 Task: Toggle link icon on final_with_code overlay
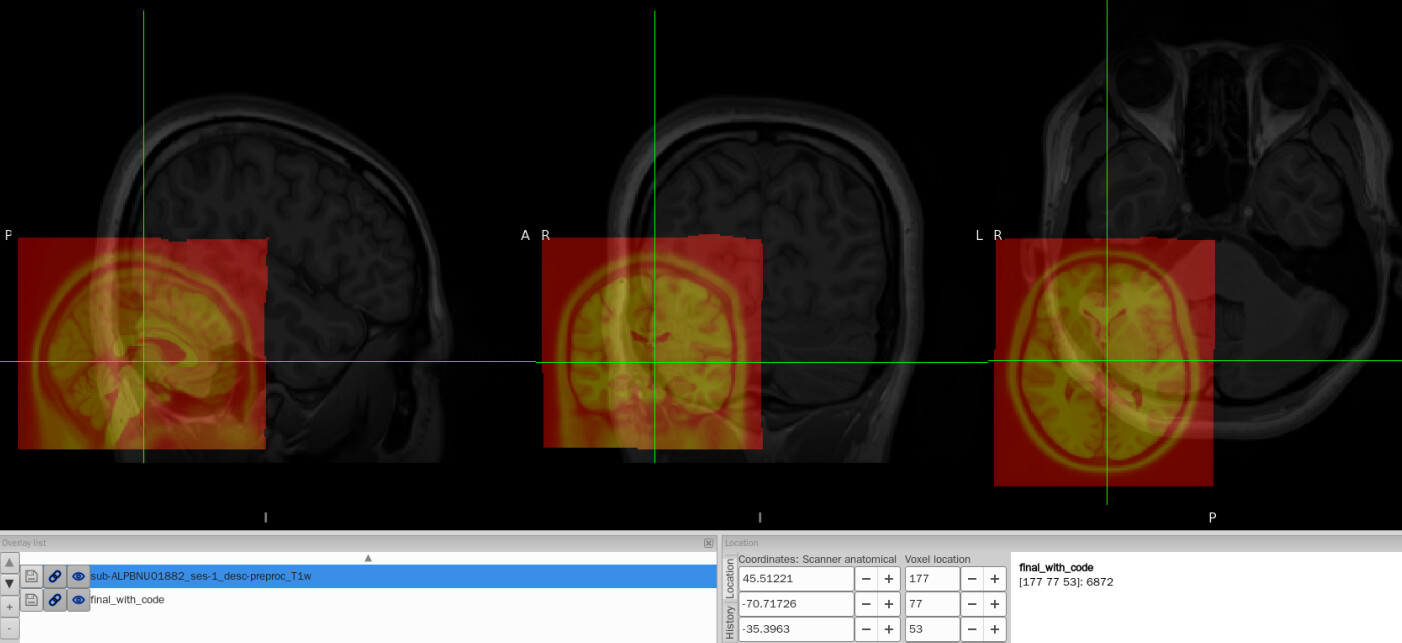[x=55, y=600]
